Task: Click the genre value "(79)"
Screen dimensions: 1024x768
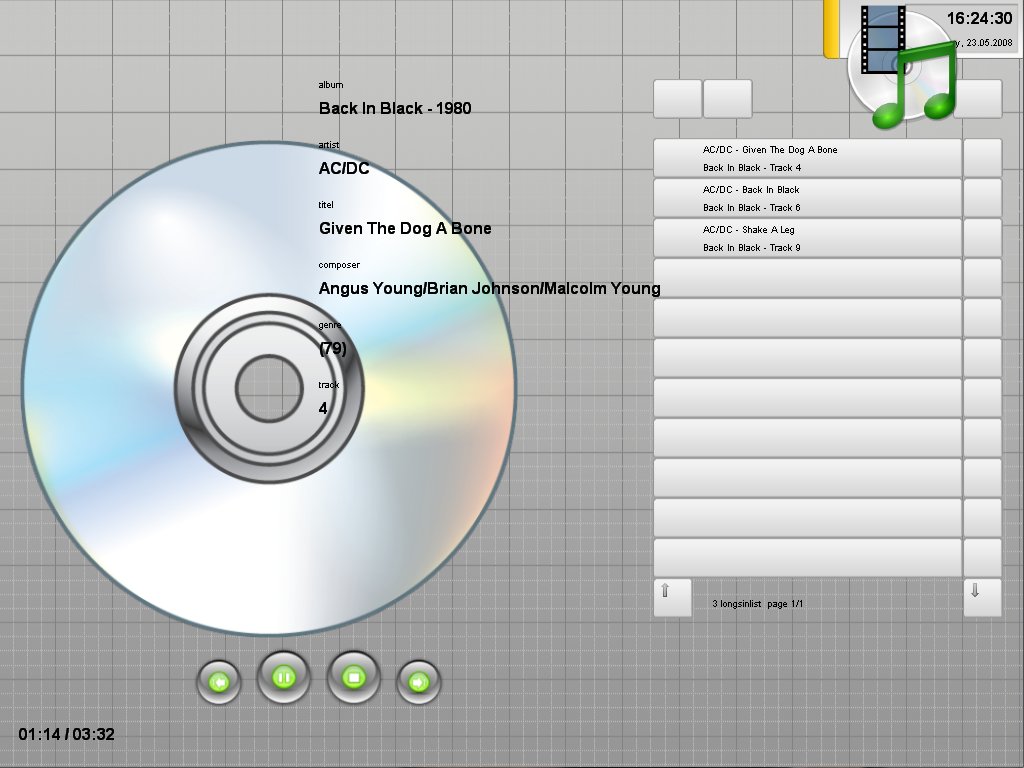Action: point(332,349)
